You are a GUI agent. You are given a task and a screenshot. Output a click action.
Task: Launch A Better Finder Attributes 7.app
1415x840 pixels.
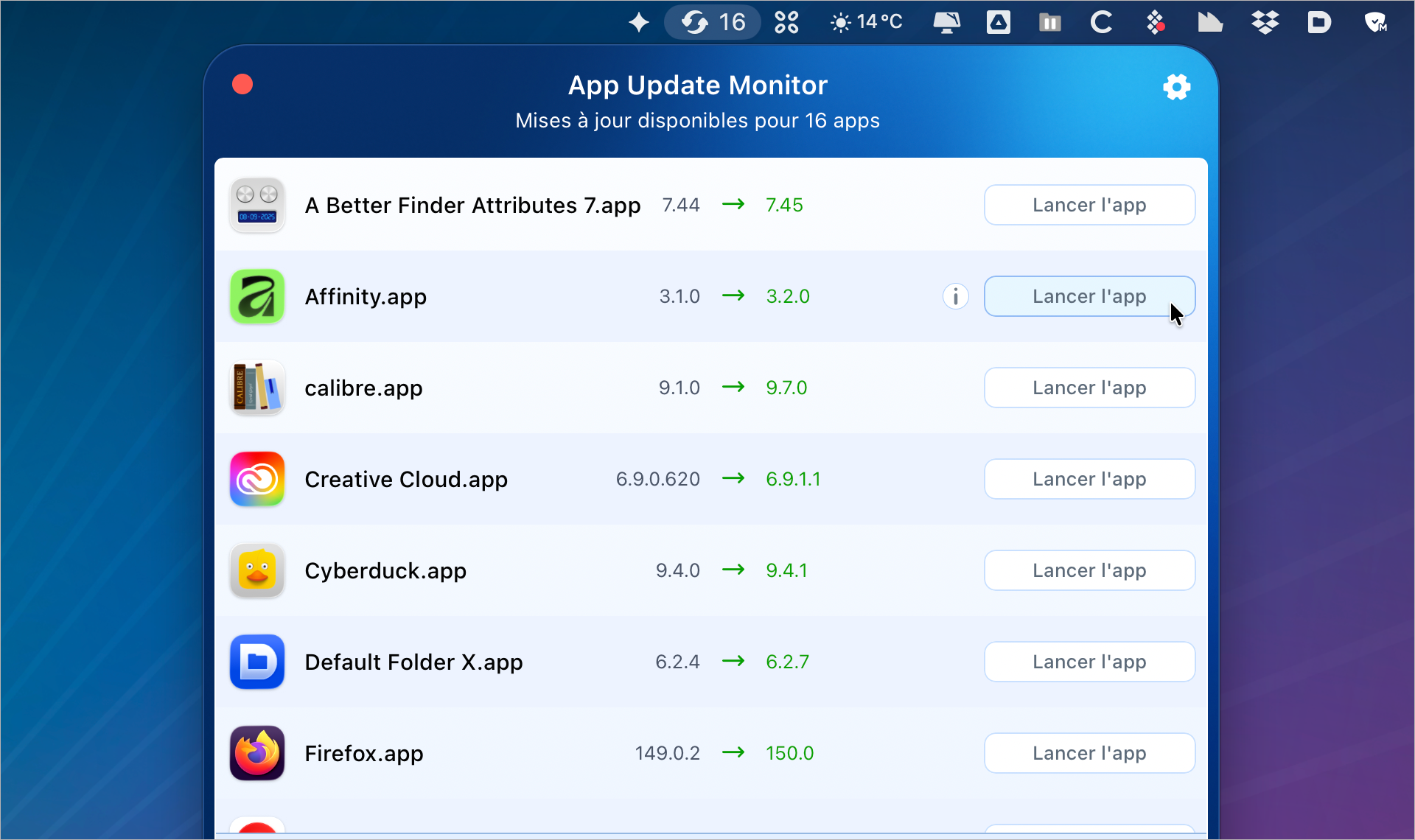tap(1089, 205)
